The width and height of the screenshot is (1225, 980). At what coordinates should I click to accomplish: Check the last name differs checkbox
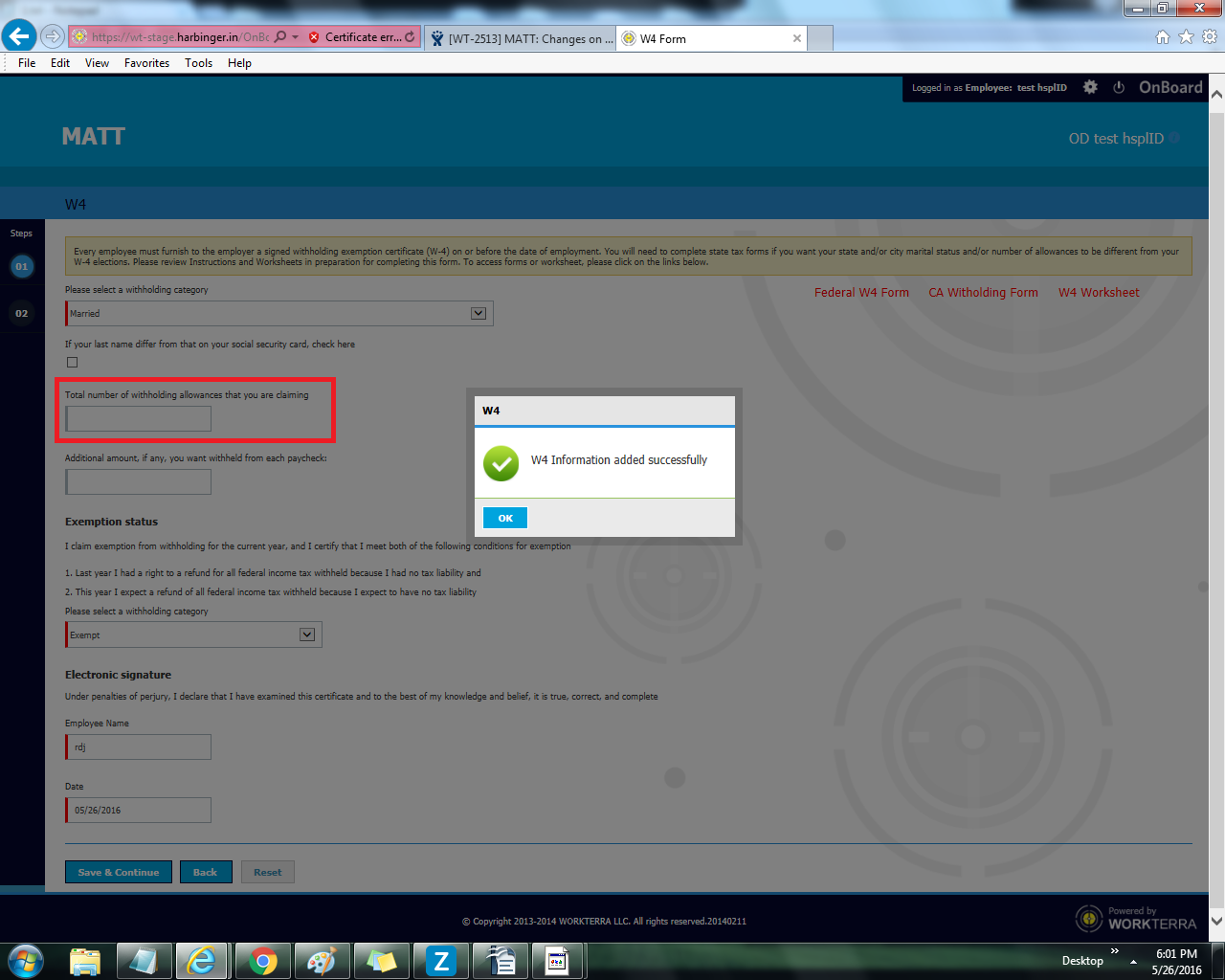click(72, 362)
